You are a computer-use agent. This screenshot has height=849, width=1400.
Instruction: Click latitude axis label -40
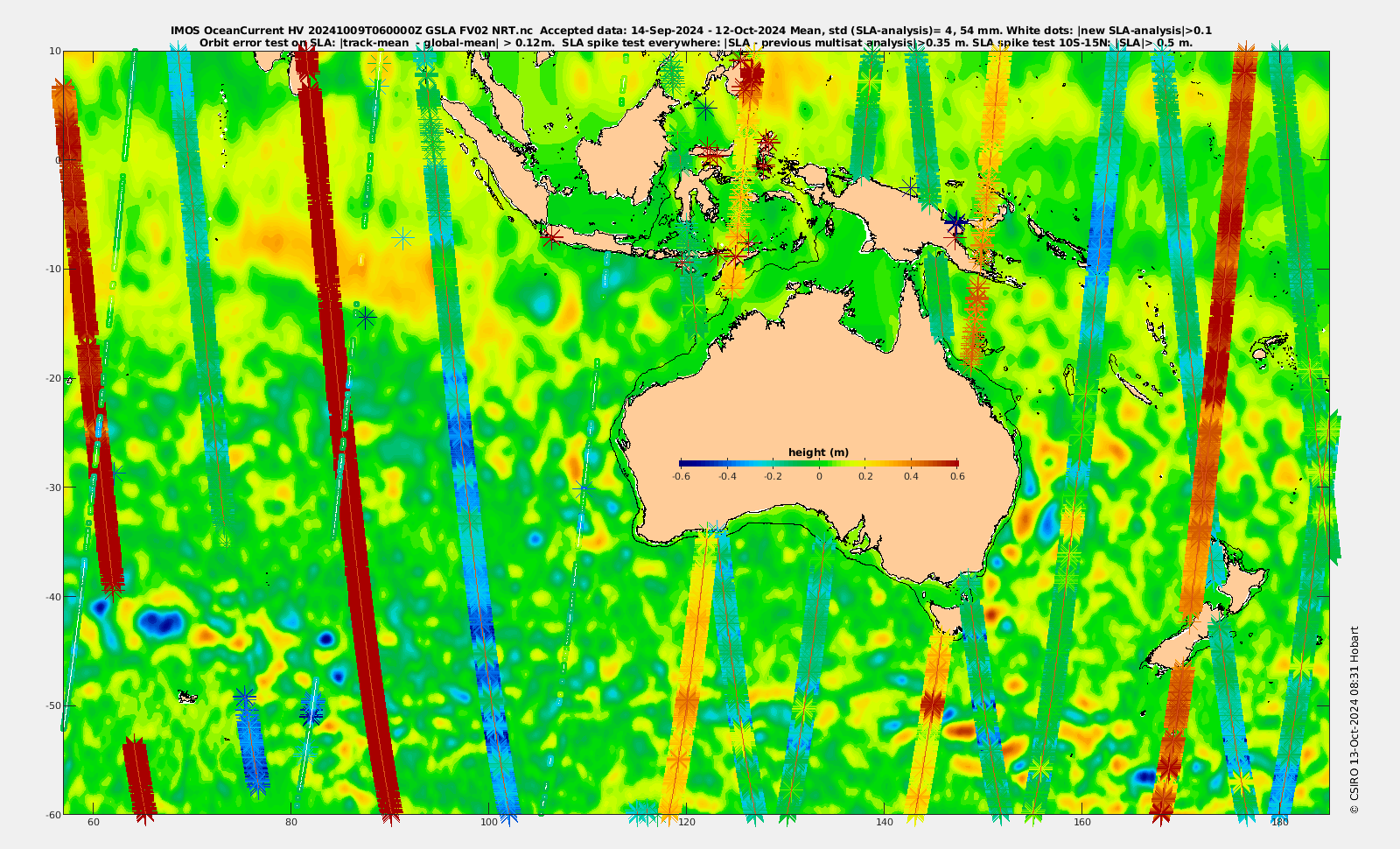52,596
